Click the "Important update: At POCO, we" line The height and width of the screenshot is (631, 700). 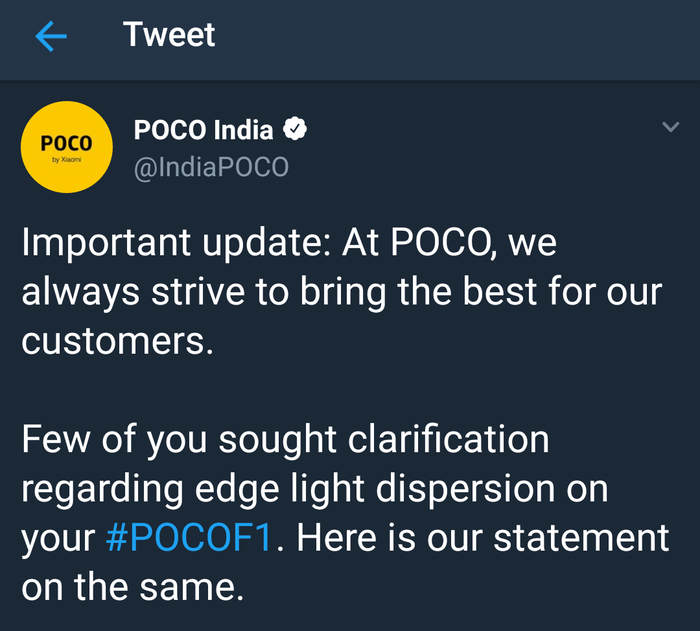coord(289,243)
